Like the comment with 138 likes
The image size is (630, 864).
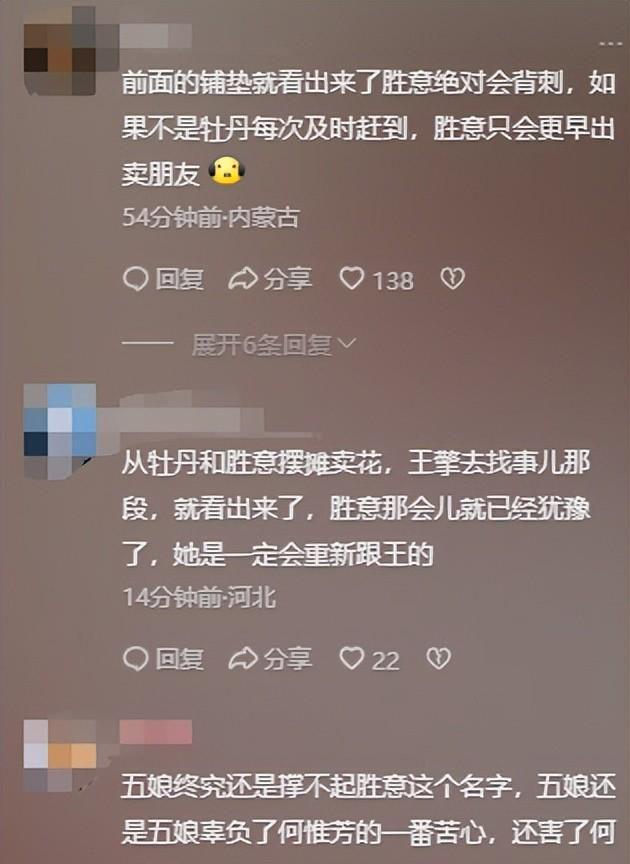(x=351, y=278)
